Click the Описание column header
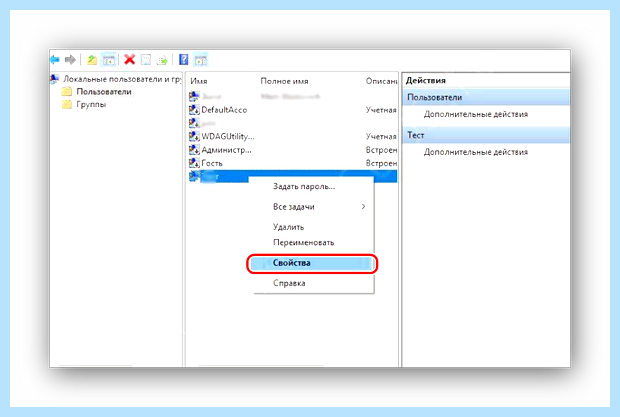620x417 pixels. pos(381,81)
